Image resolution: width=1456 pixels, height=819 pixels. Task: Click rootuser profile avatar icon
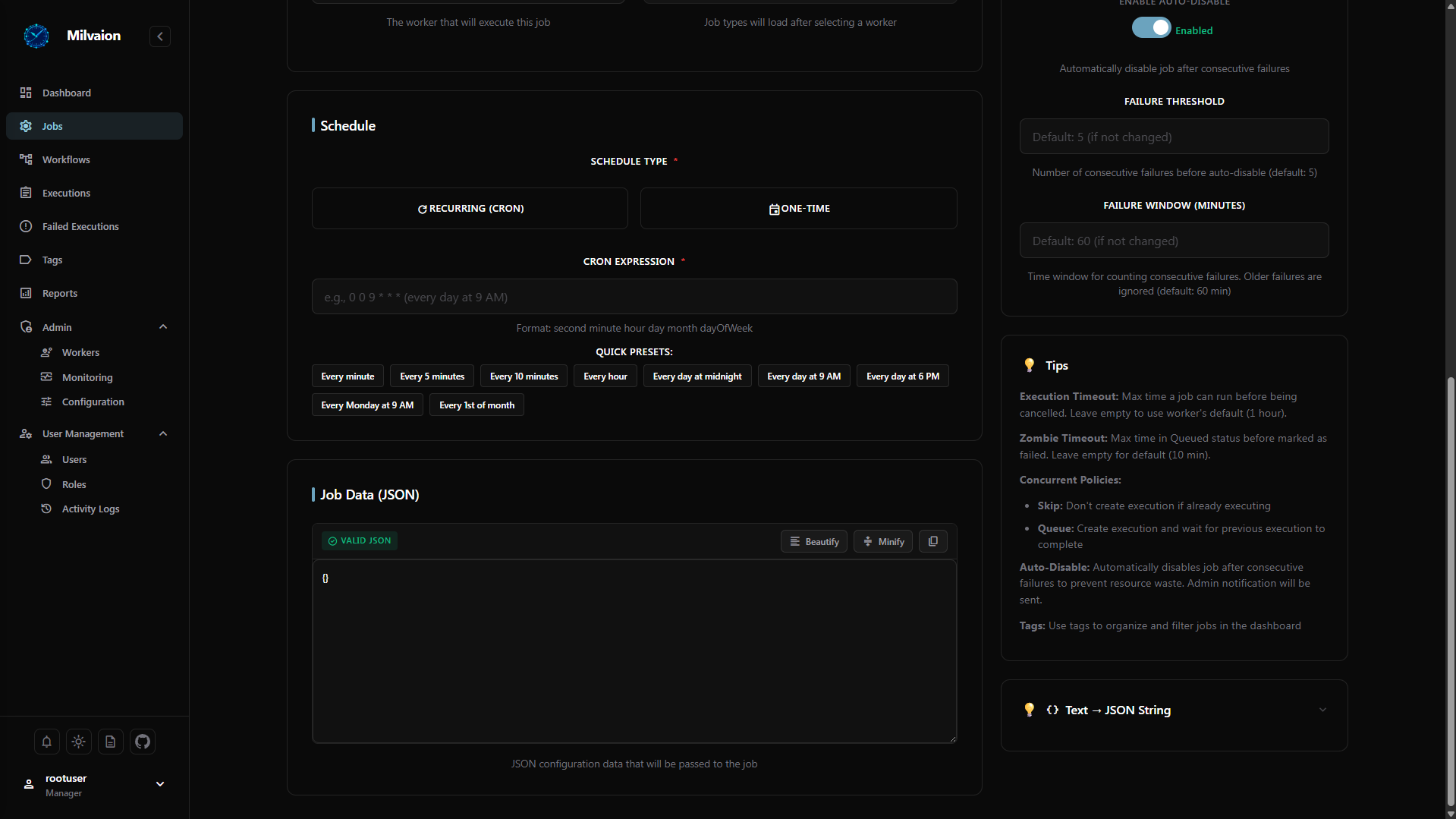[x=29, y=784]
